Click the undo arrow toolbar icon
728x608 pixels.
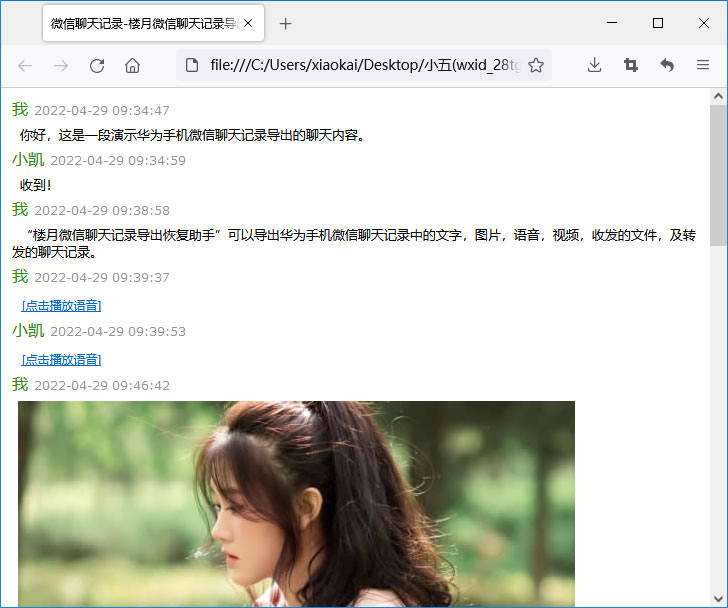point(667,65)
